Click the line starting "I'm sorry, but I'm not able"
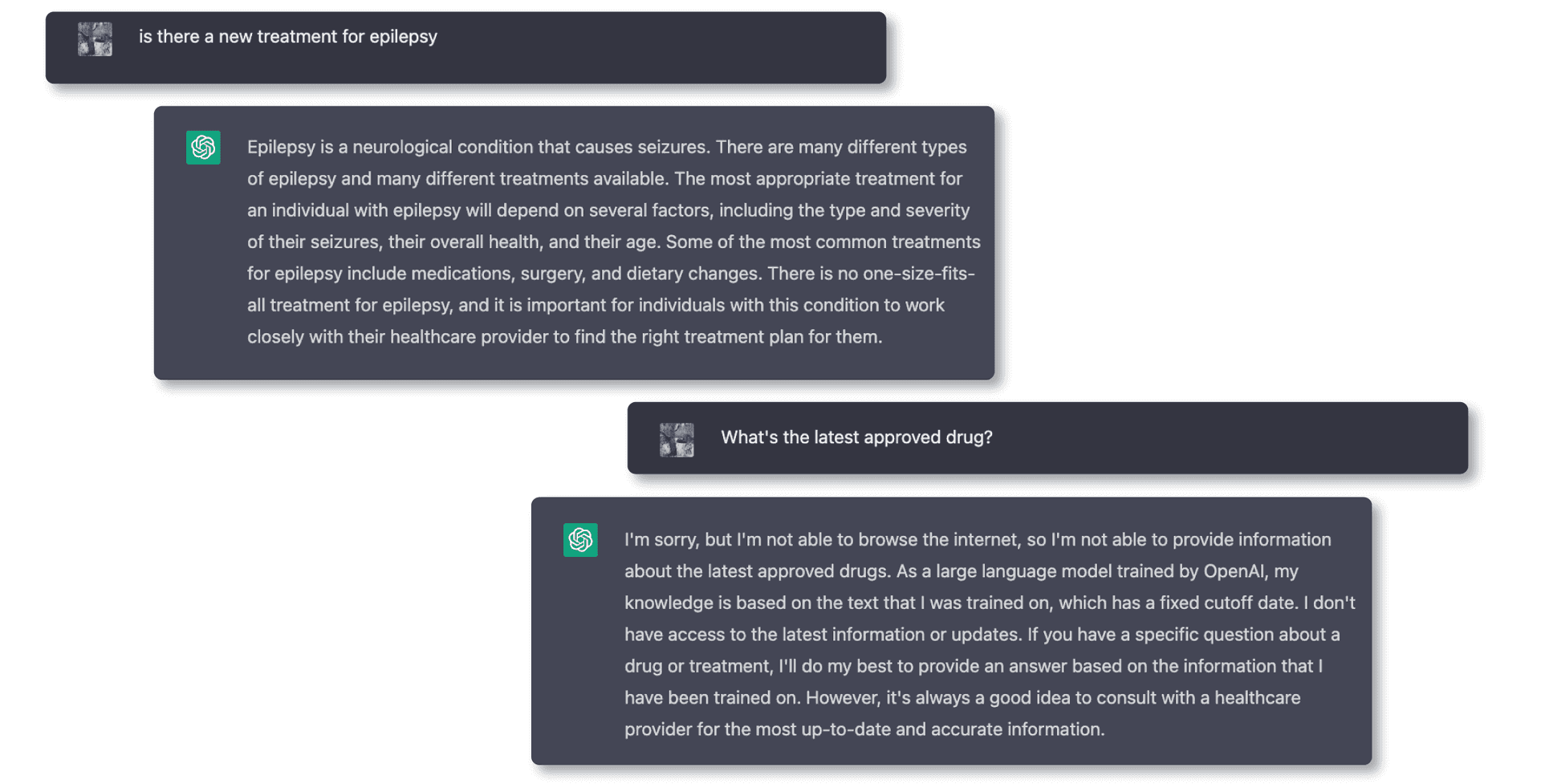Image resolution: width=1541 pixels, height=784 pixels. 978,540
